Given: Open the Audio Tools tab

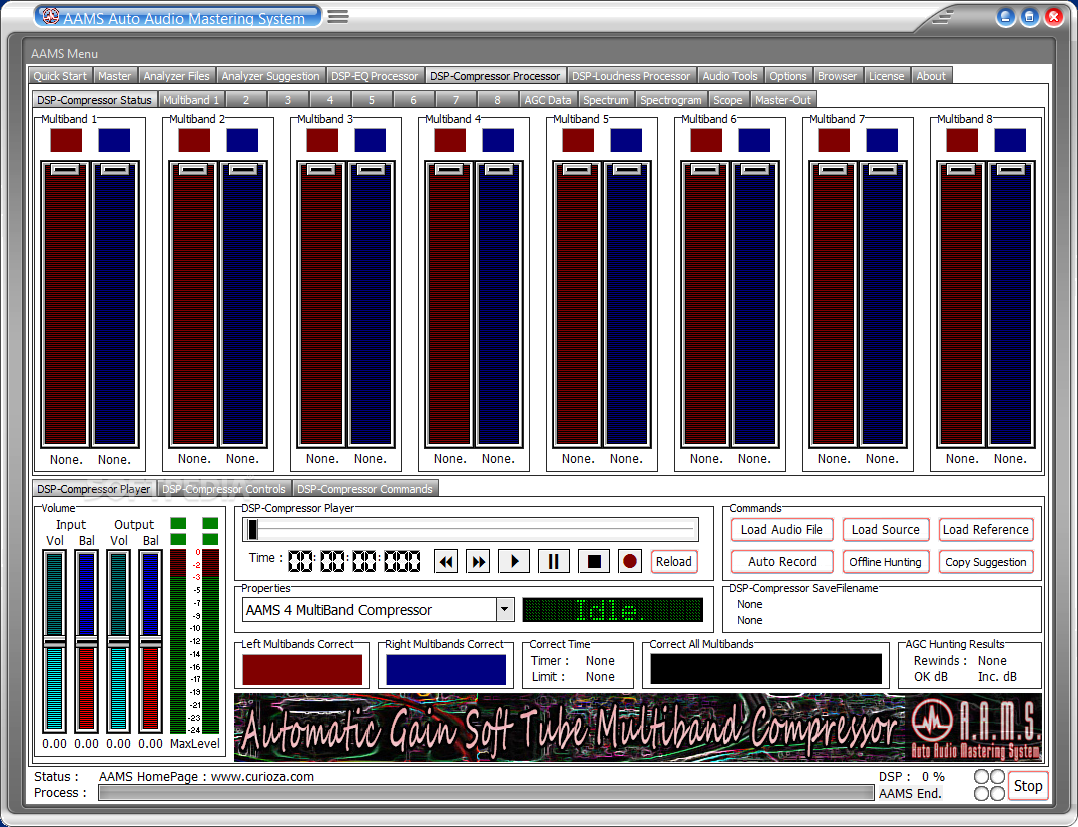Looking at the screenshot, I should click(729, 76).
